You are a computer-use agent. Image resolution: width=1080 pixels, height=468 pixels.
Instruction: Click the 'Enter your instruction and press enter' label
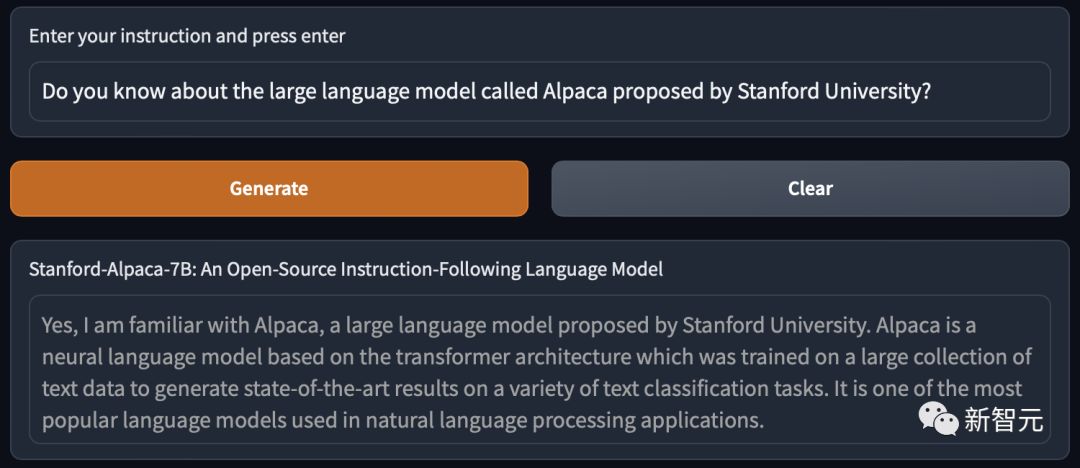pos(187,36)
